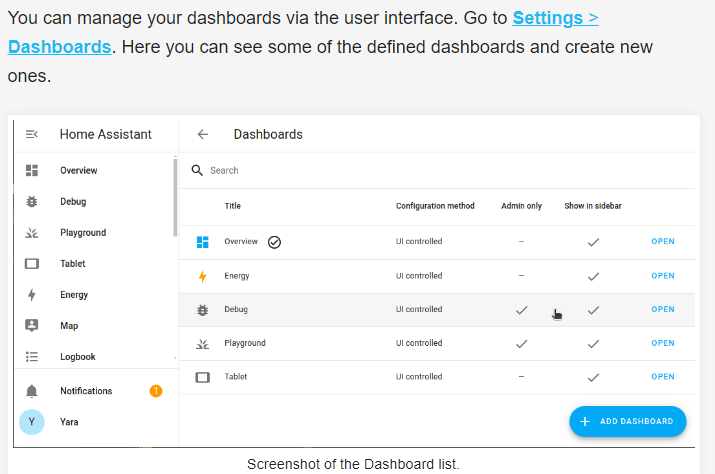Click the Debug bug icon in table

coord(202,310)
